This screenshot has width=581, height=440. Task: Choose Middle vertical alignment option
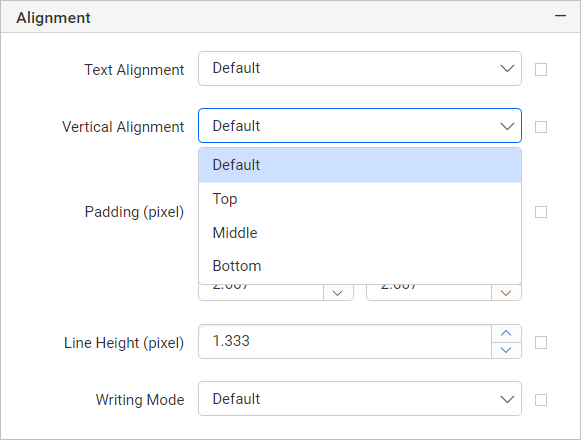tap(360, 233)
